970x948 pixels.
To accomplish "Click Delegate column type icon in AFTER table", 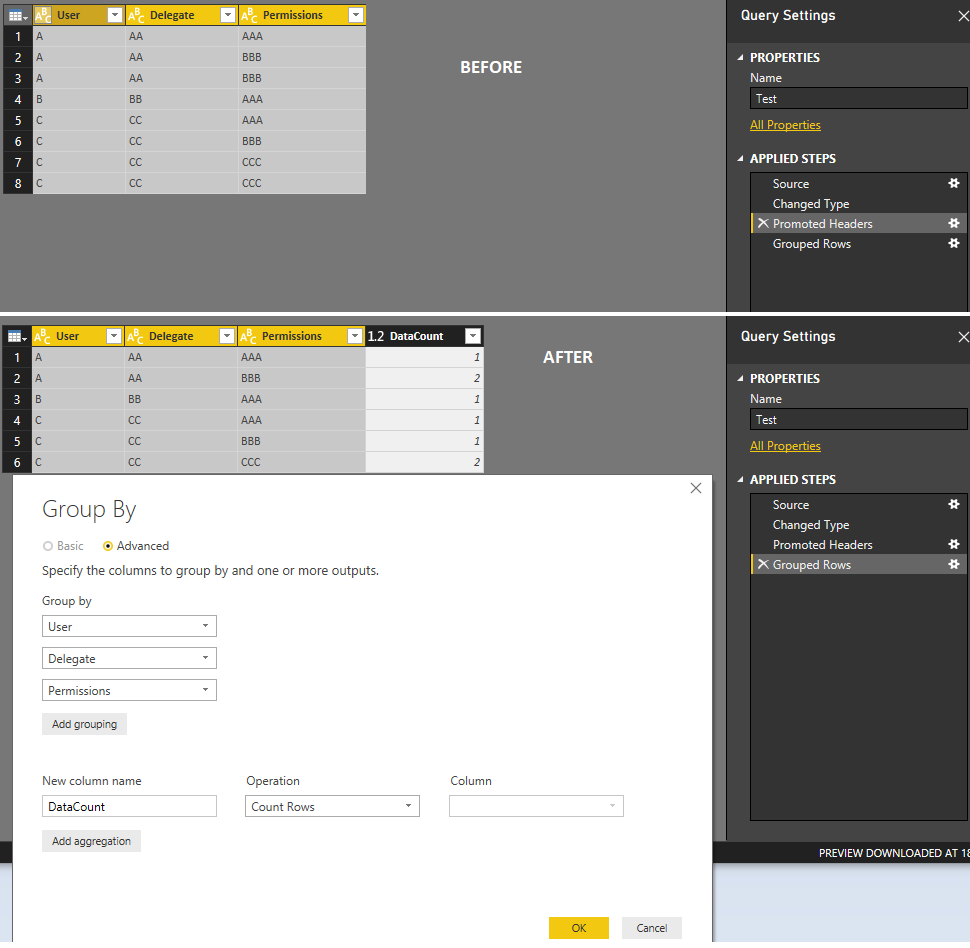I will [x=135, y=337].
